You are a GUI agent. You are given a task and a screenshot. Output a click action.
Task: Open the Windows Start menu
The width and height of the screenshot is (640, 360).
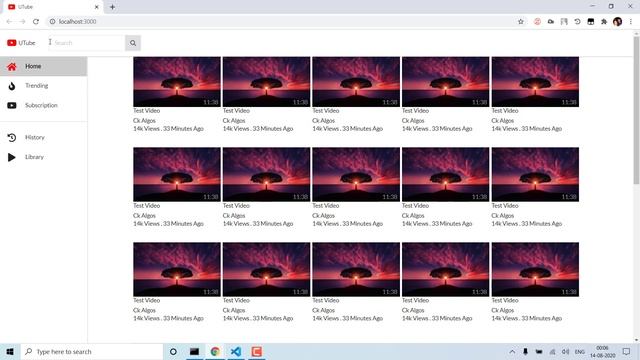tap(10, 351)
